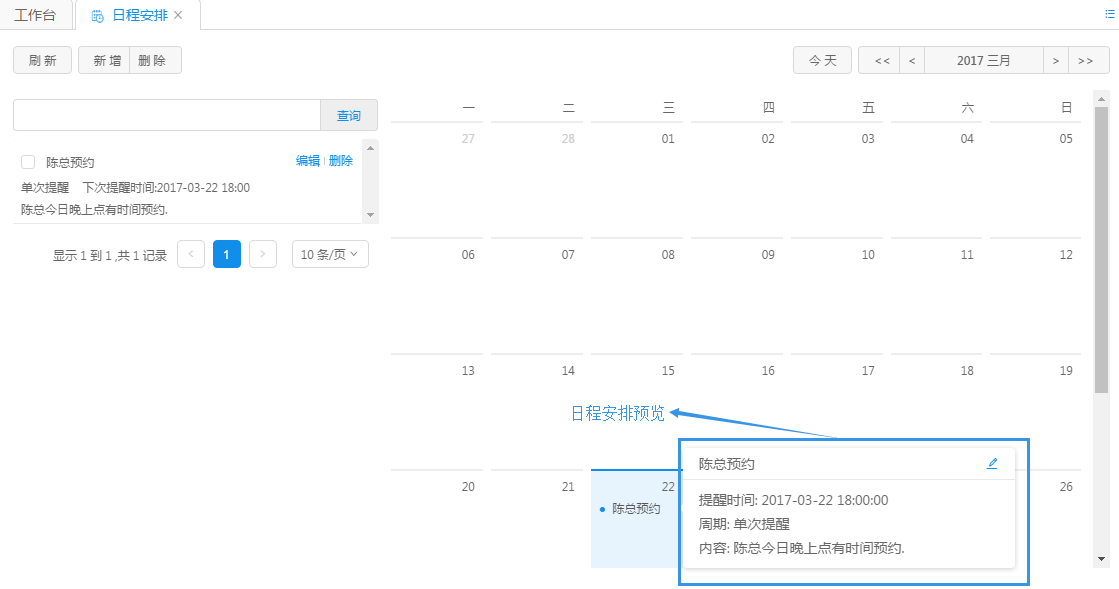Advance to next month with > button

(1056, 60)
